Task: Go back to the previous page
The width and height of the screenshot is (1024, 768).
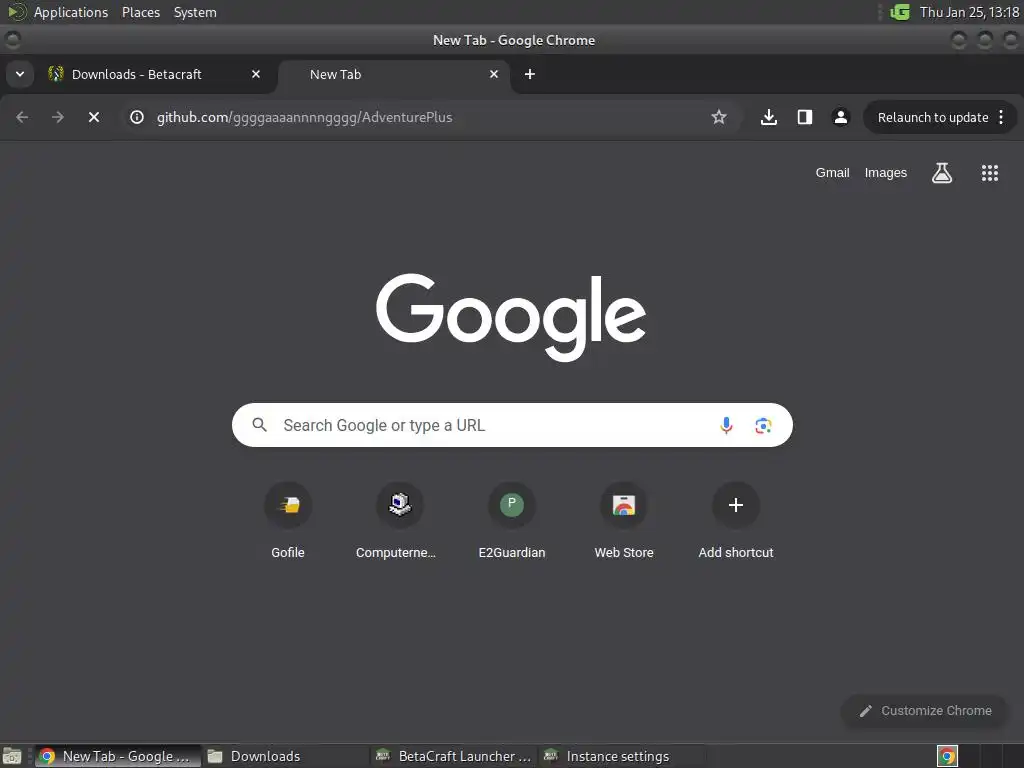Action: tap(22, 117)
